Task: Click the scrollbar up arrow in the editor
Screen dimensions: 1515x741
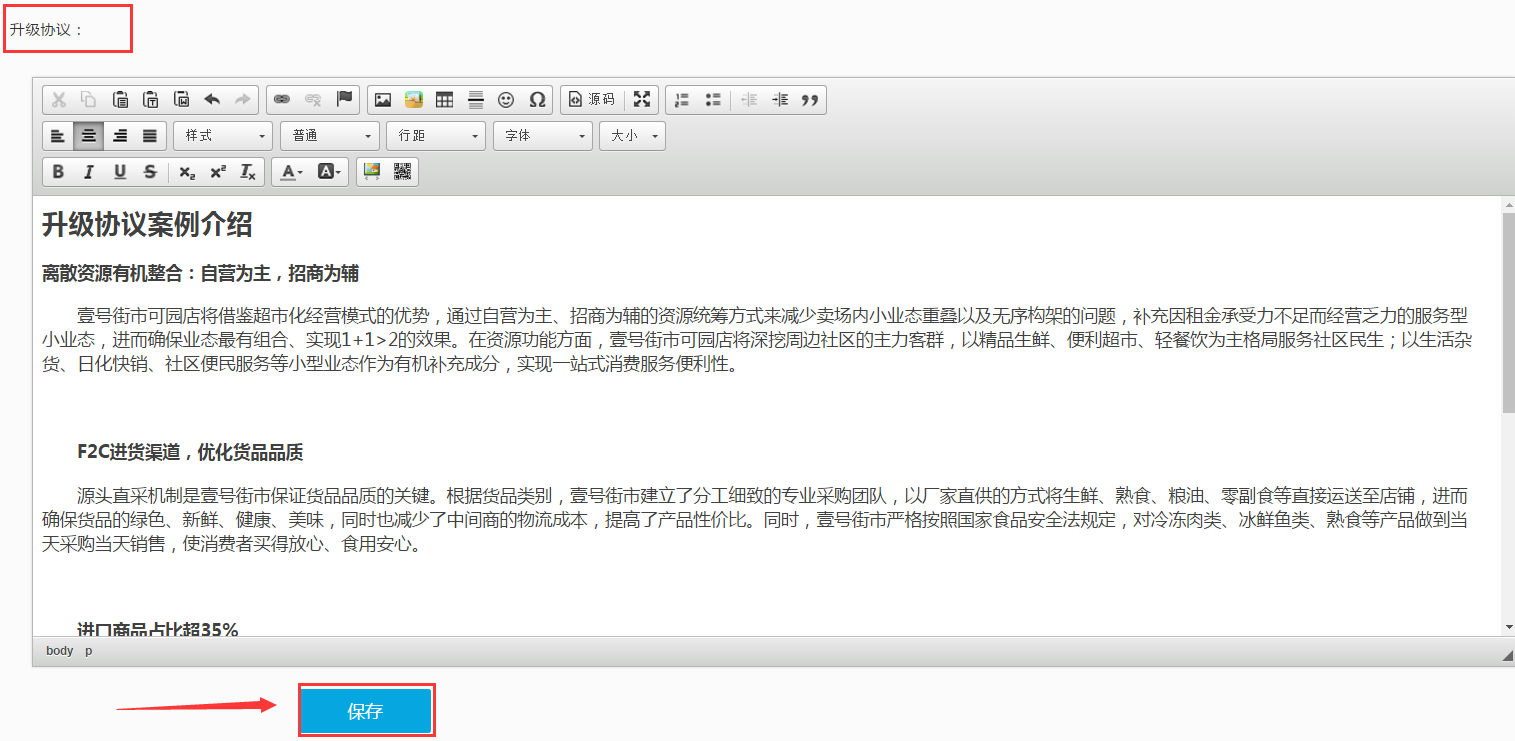Action: coord(1508,204)
